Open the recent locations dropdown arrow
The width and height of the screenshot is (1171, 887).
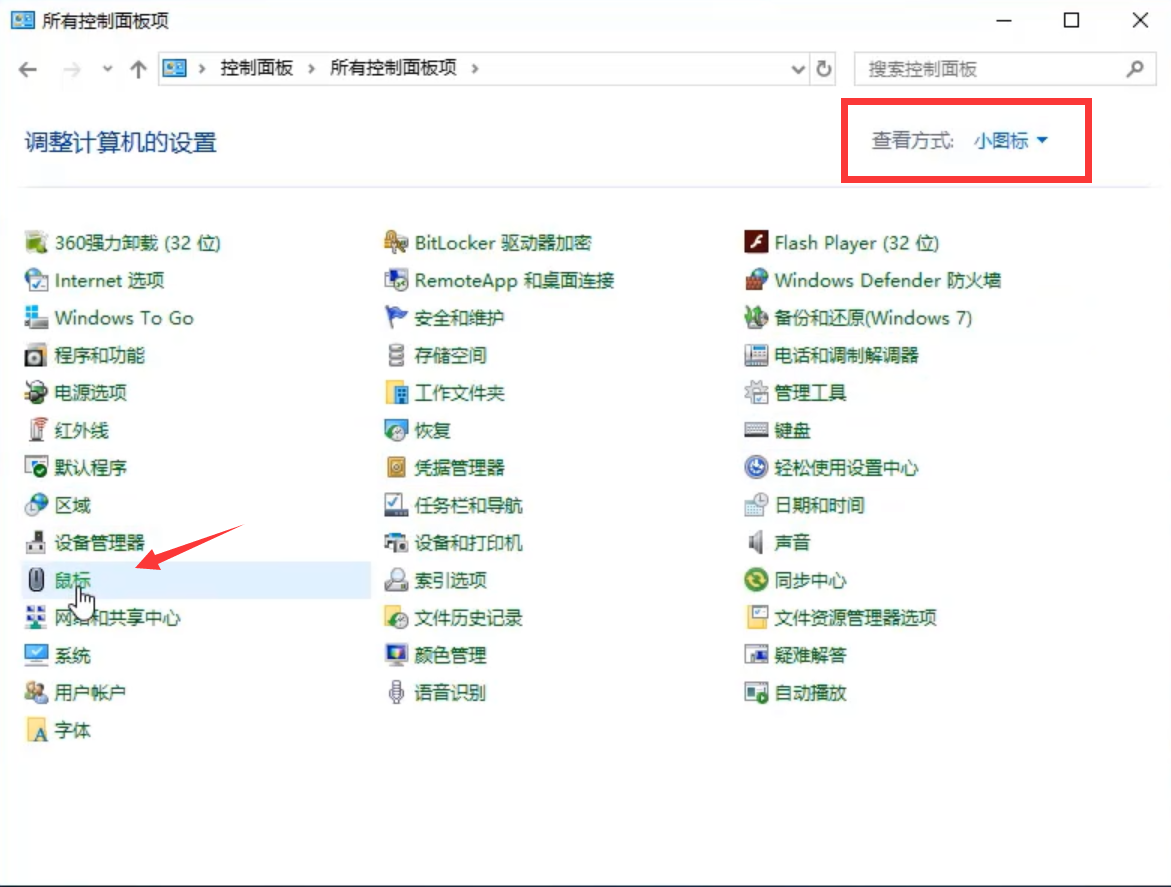tap(108, 69)
